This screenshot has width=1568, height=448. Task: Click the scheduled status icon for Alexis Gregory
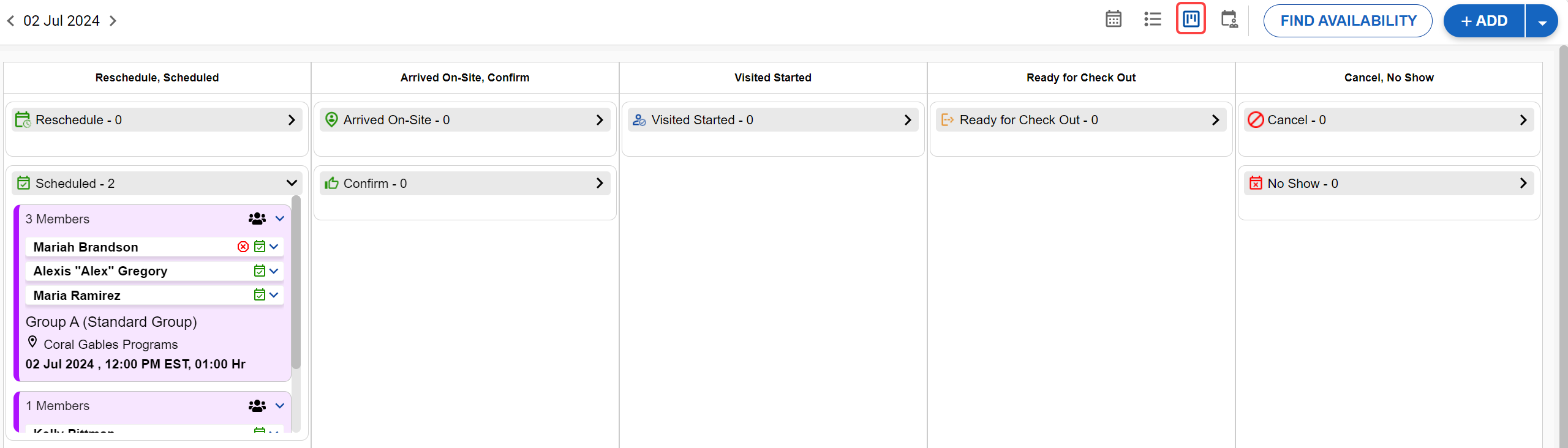[x=260, y=271]
